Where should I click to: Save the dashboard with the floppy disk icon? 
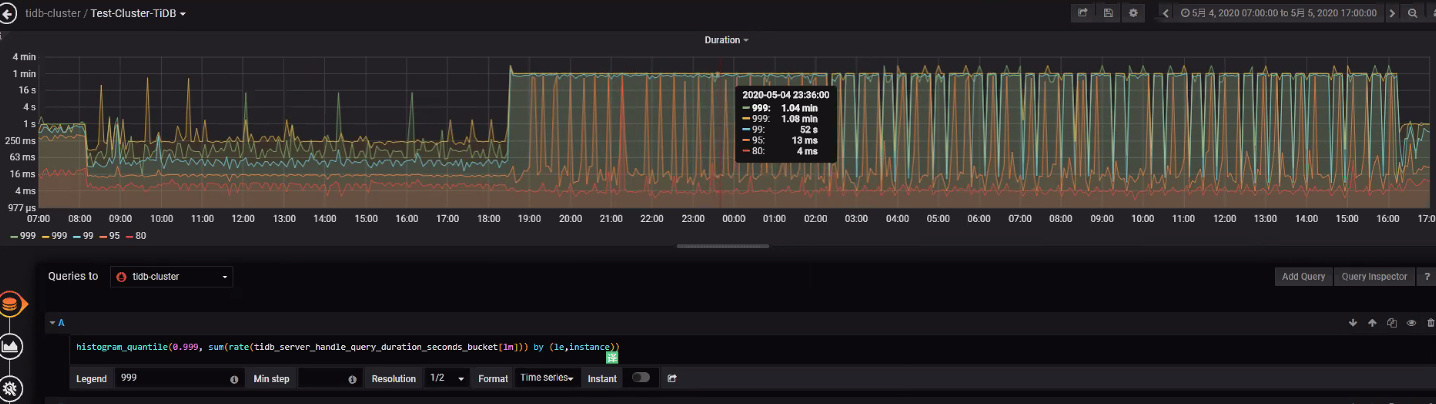[1108, 13]
